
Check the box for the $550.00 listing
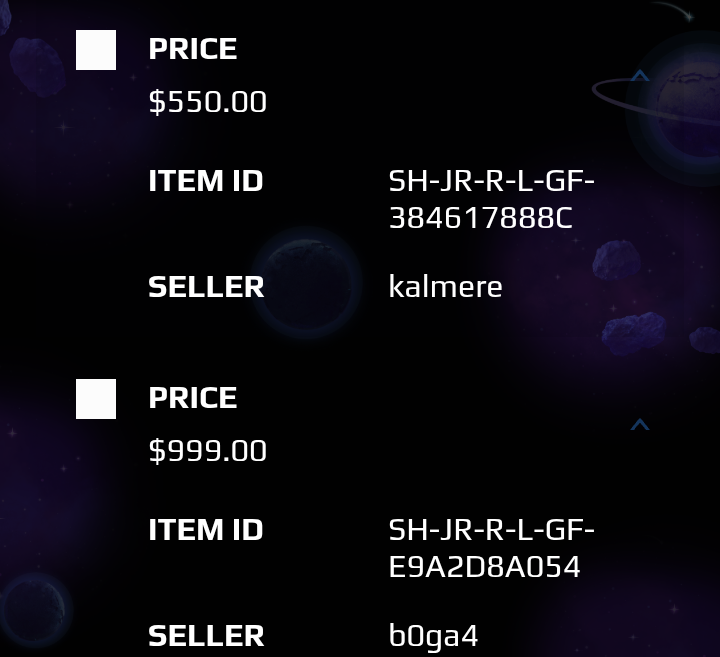96,50
